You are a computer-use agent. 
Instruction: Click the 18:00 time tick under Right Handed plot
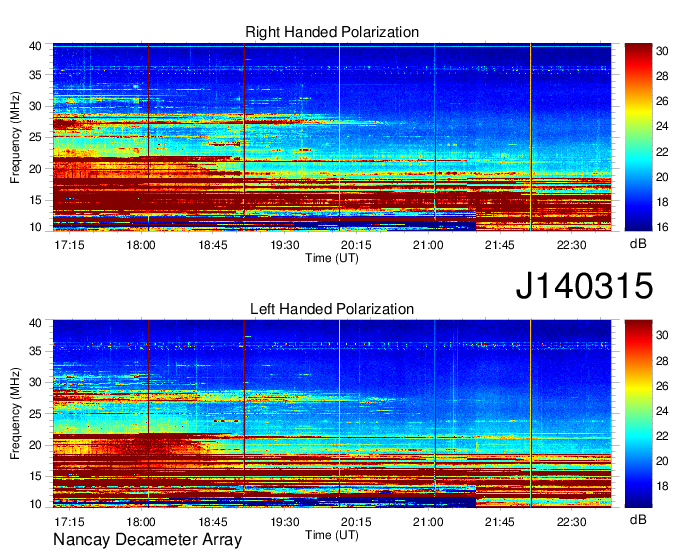[x=141, y=245]
